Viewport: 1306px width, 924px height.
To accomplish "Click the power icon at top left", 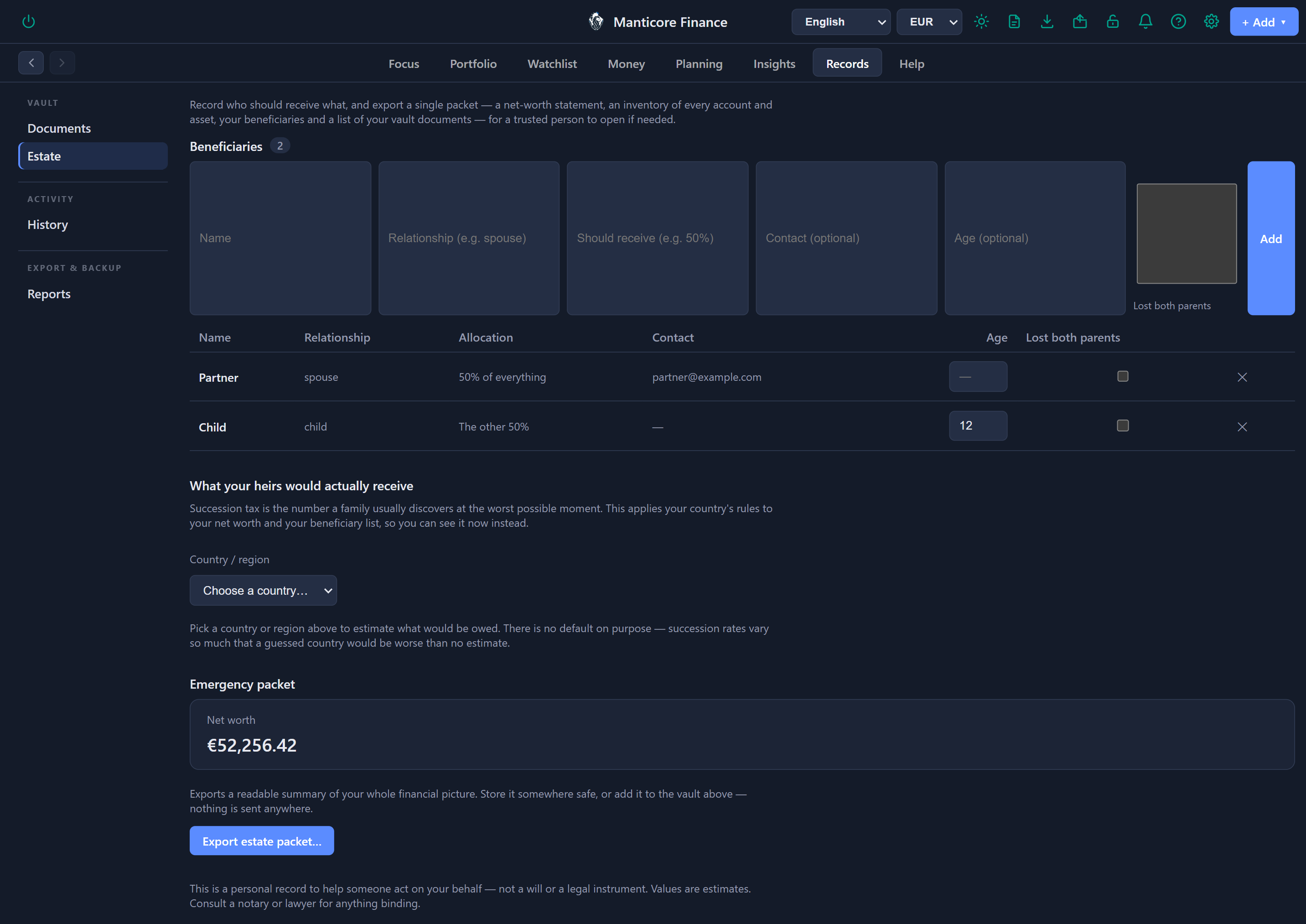I will (x=28, y=21).
